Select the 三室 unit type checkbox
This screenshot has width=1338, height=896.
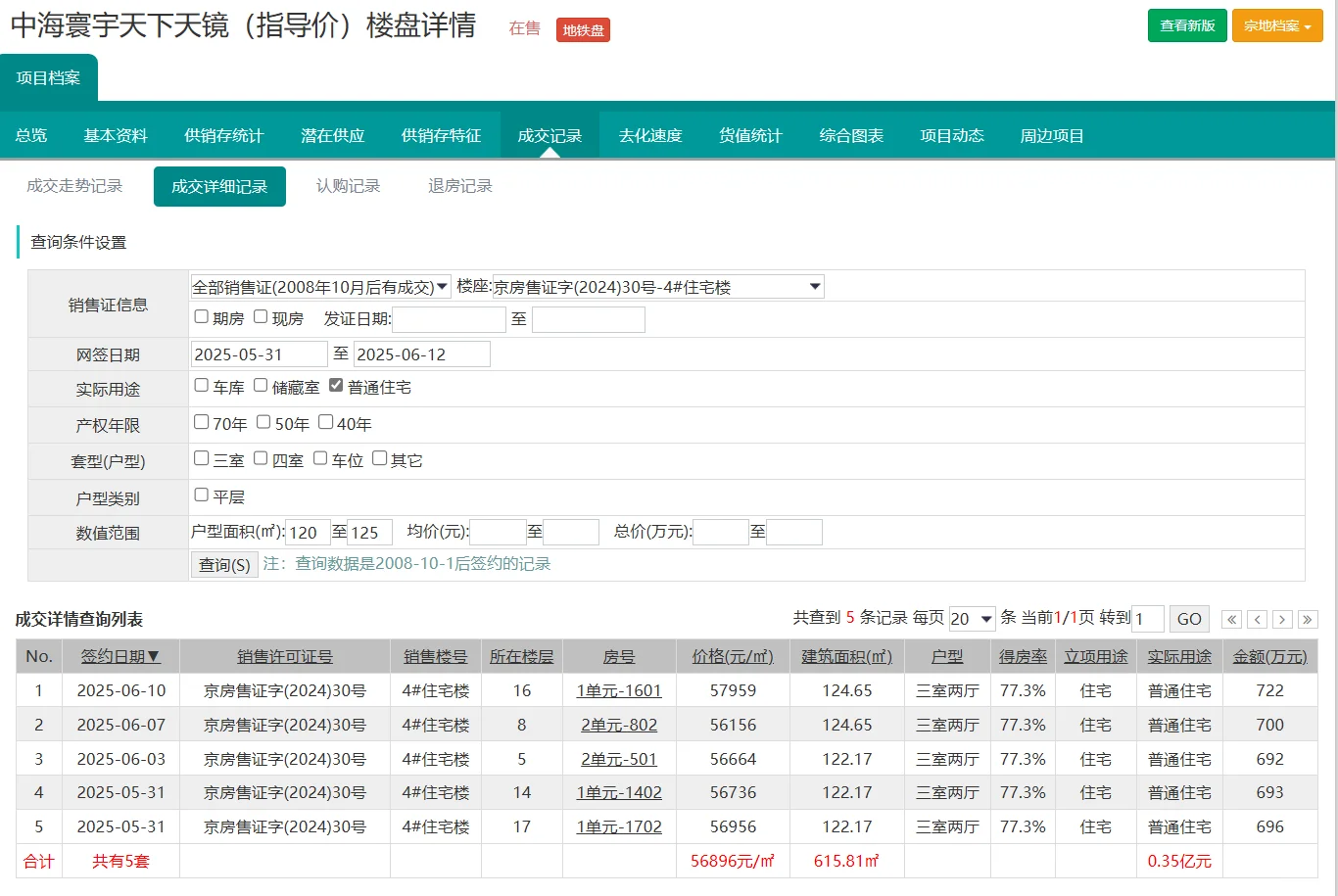point(202,457)
